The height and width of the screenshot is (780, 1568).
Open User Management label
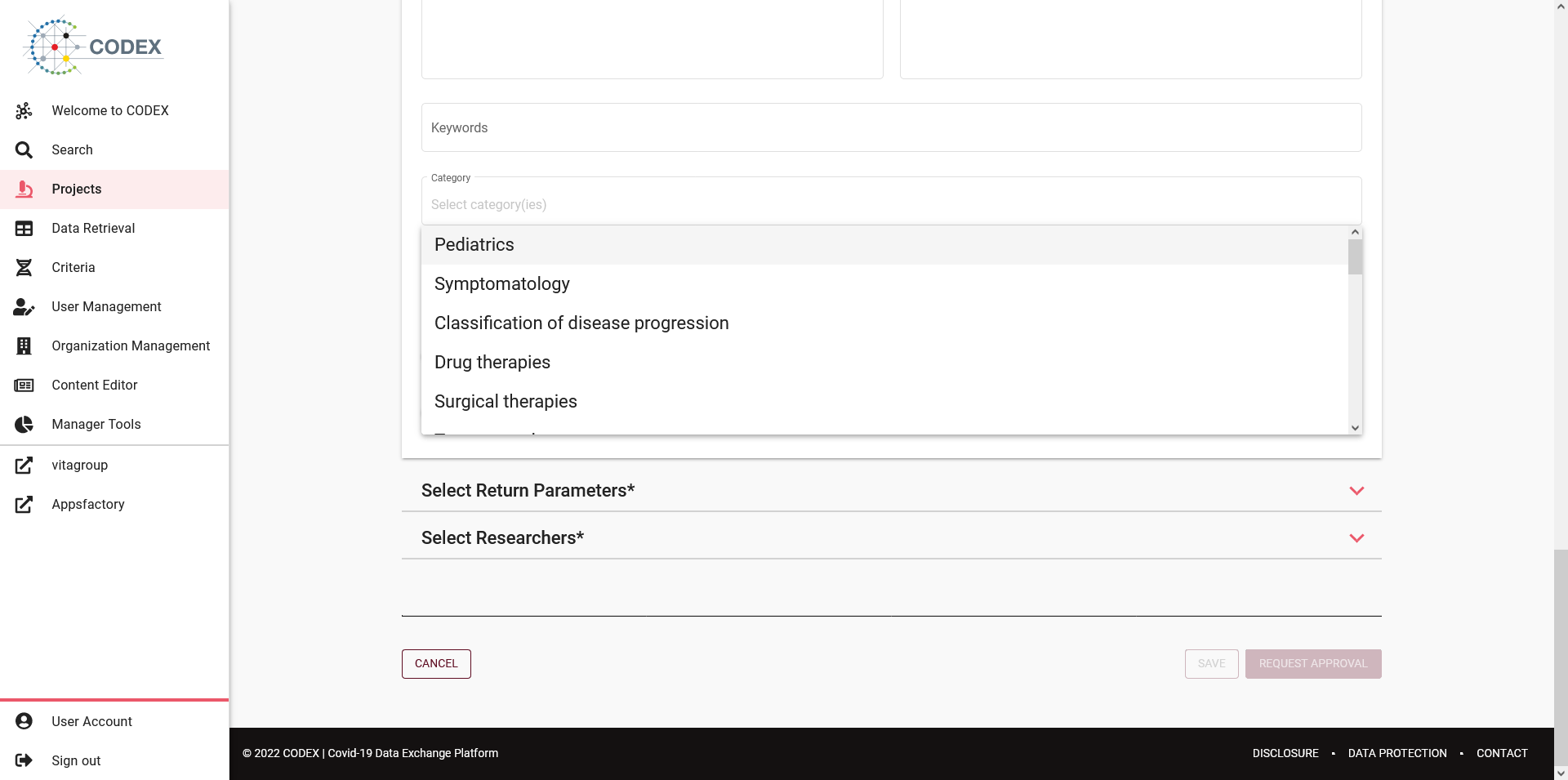pos(106,306)
